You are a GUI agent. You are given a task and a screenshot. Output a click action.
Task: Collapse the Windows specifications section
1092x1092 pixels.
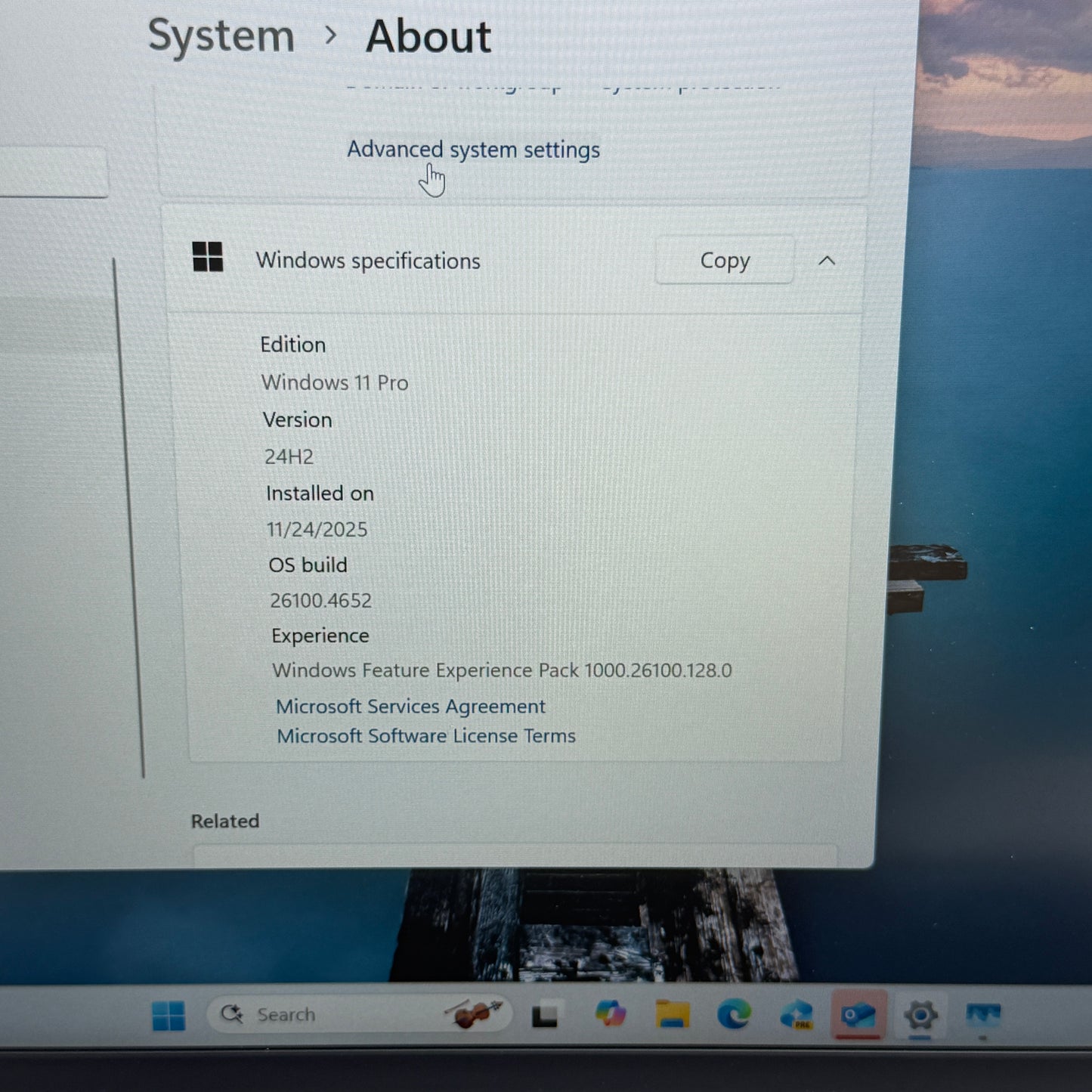[828, 261]
